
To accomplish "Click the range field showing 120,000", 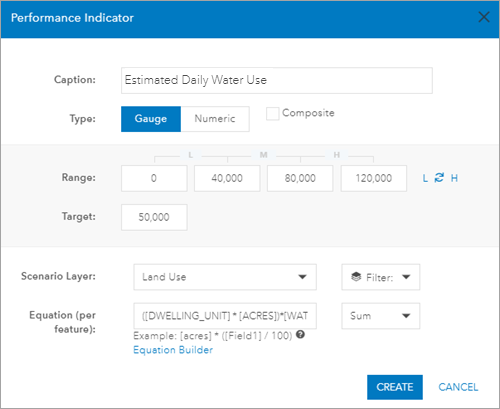I will [x=373, y=178].
